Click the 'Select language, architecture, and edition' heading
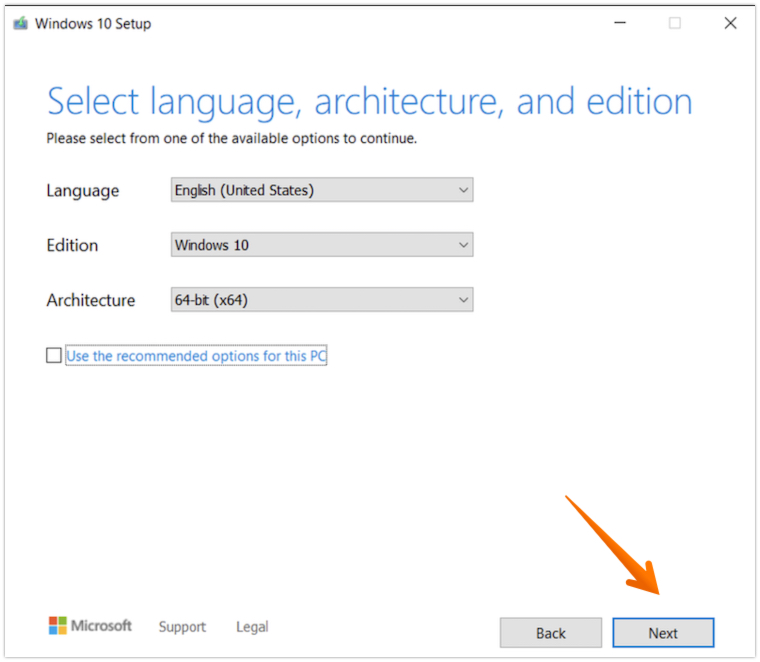760x662 pixels. coord(369,102)
